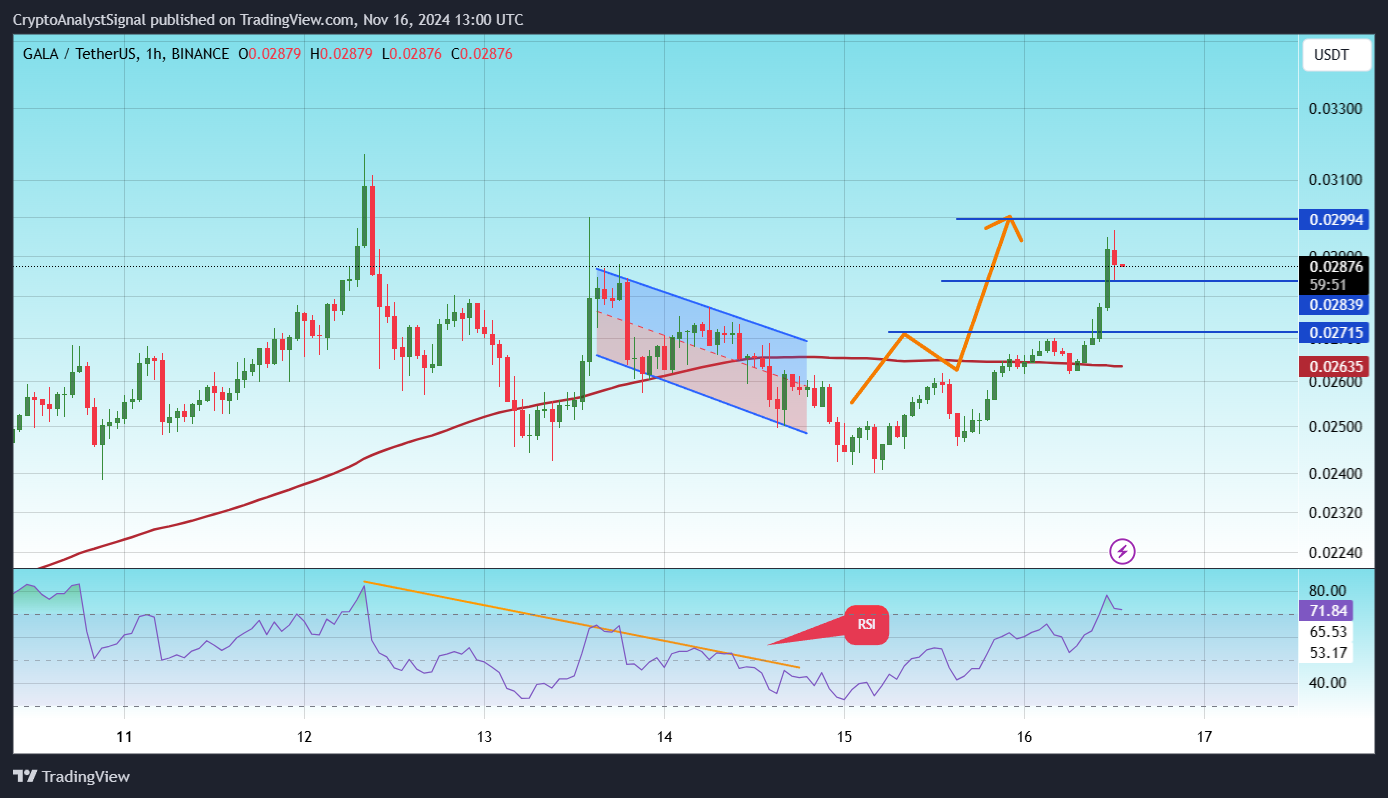Click the 65.53 RSI axis label
Image resolution: width=1388 pixels, height=798 pixels.
pos(1327,632)
